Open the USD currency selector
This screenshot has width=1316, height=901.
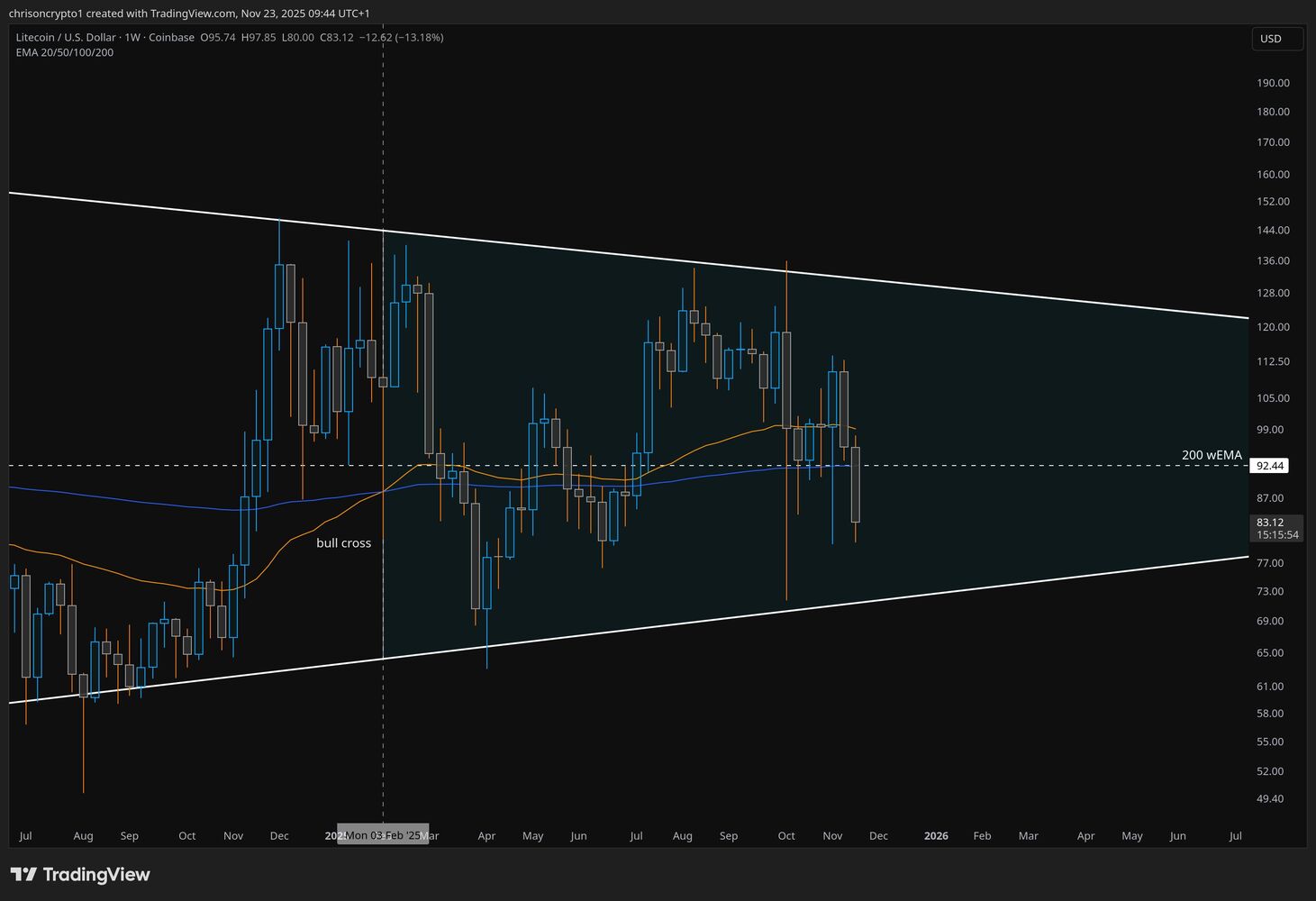[x=1276, y=38]
